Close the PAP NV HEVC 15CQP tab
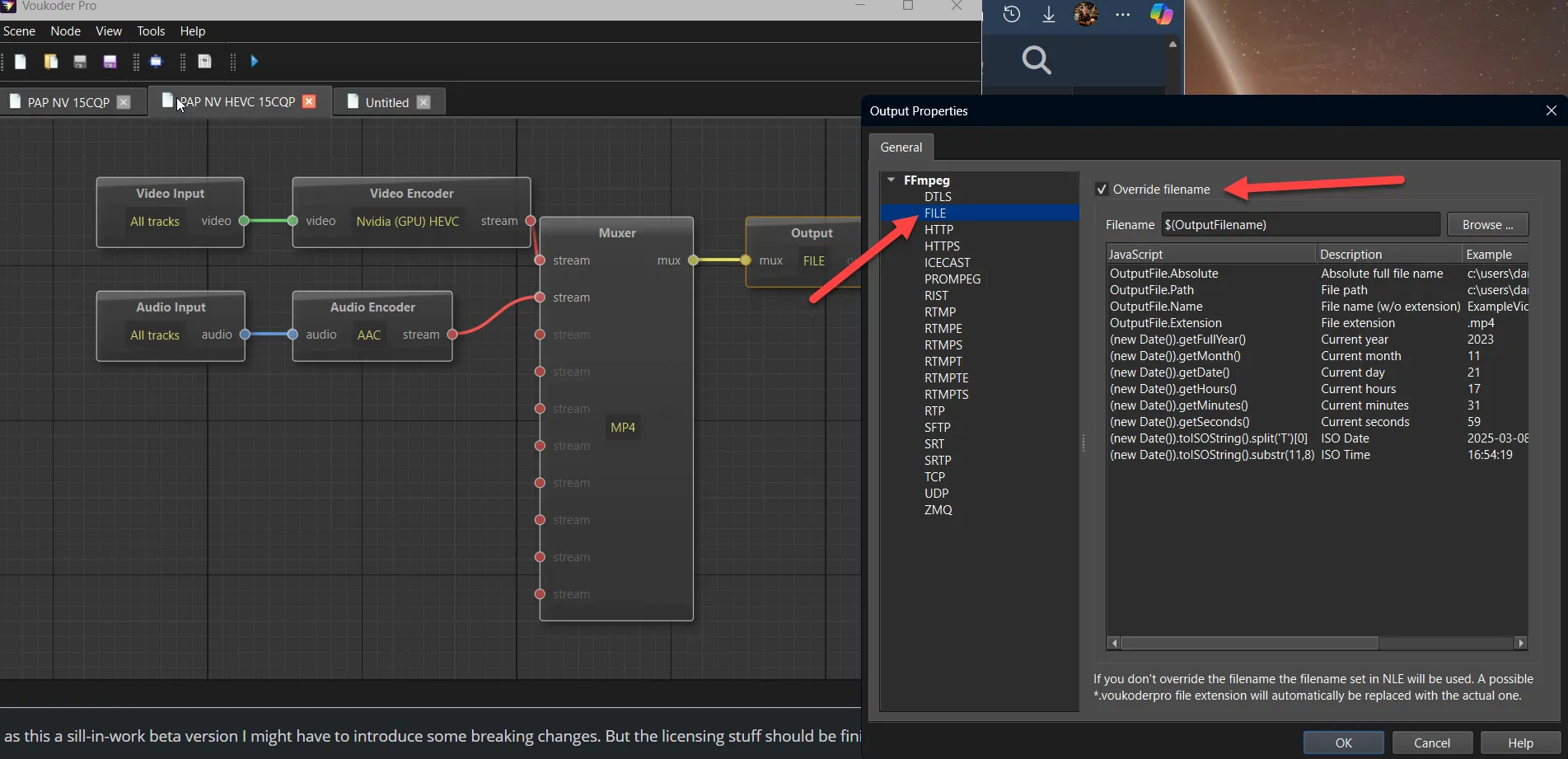1568x759 pixels. coord(309,101)
